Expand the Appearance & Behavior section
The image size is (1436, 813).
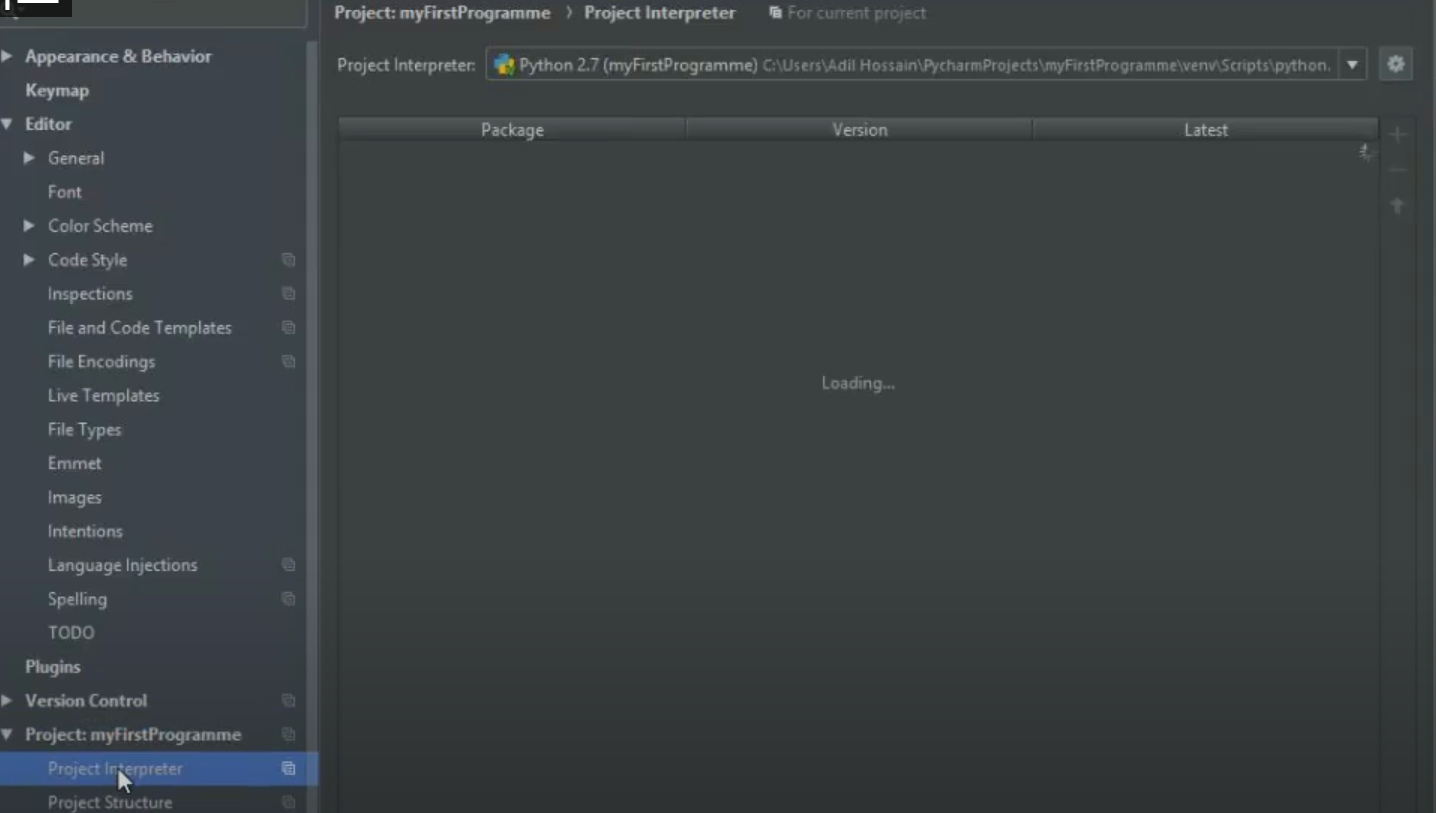pyautogui.click(x=7, y=57)
